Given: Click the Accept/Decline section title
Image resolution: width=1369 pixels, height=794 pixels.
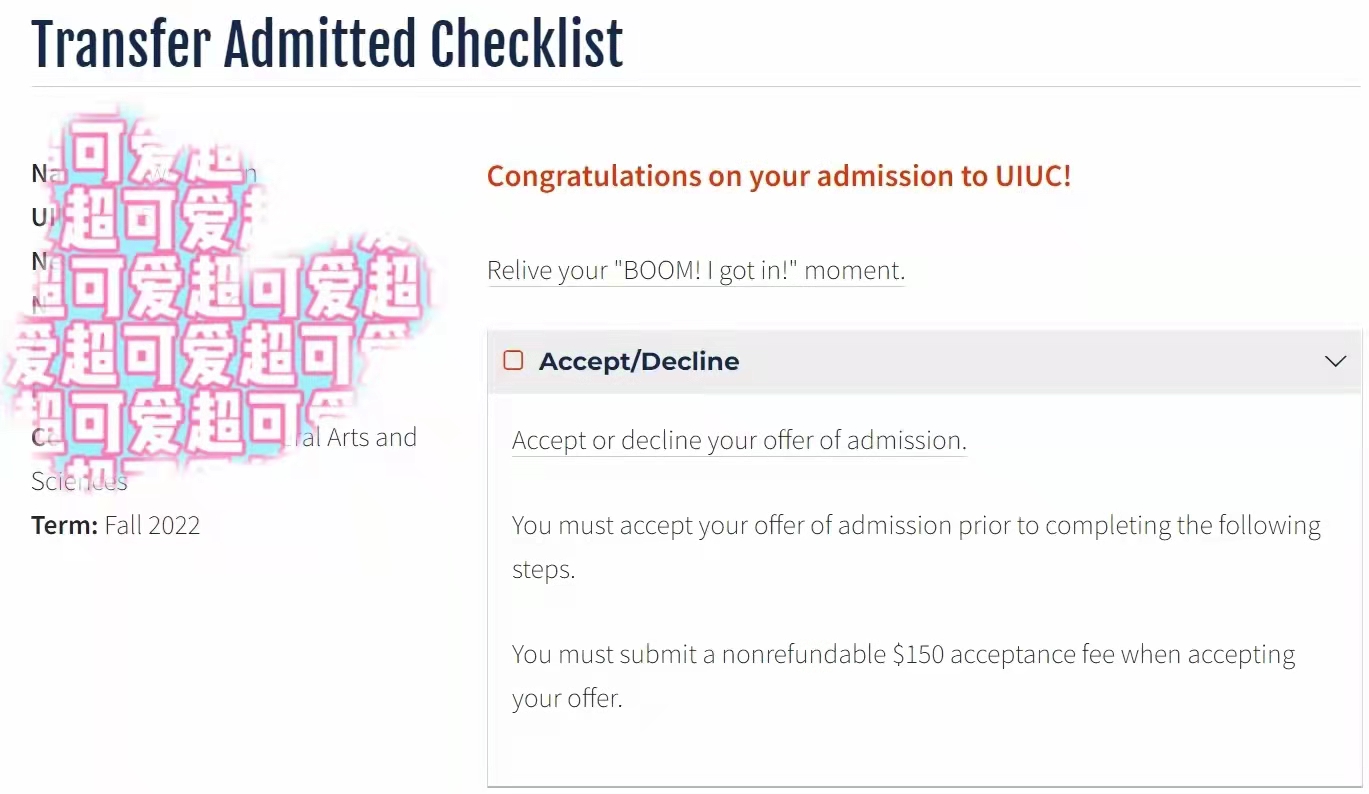Looking at the screenshot, I should coord(639,361).
